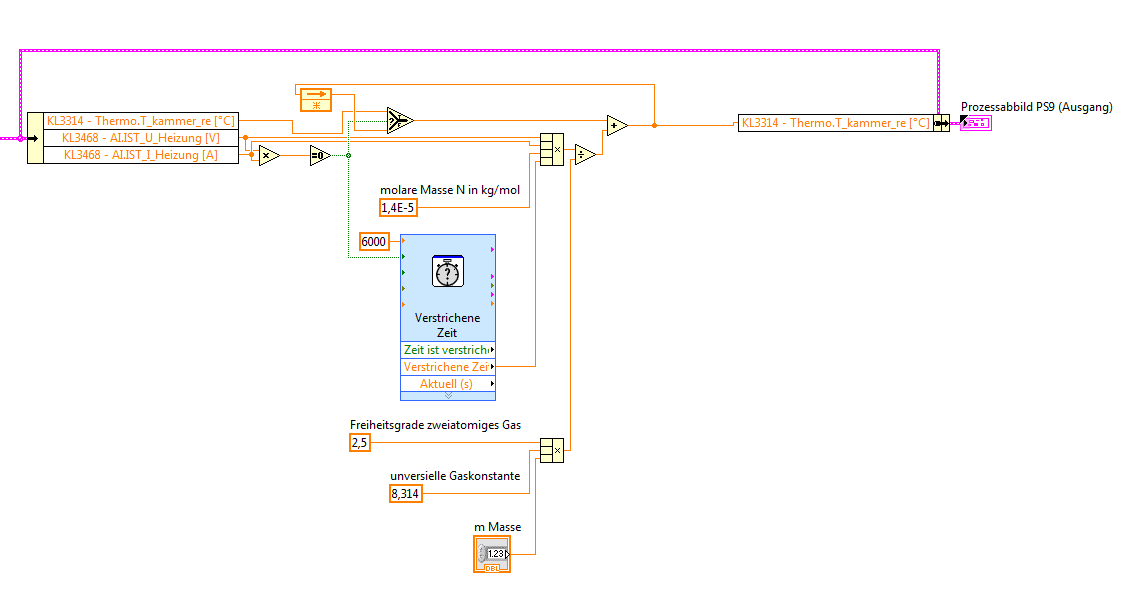Click 'KL3468 - AI.IST_I_Heizung [A]' unbundle element

tap(141, 154)
